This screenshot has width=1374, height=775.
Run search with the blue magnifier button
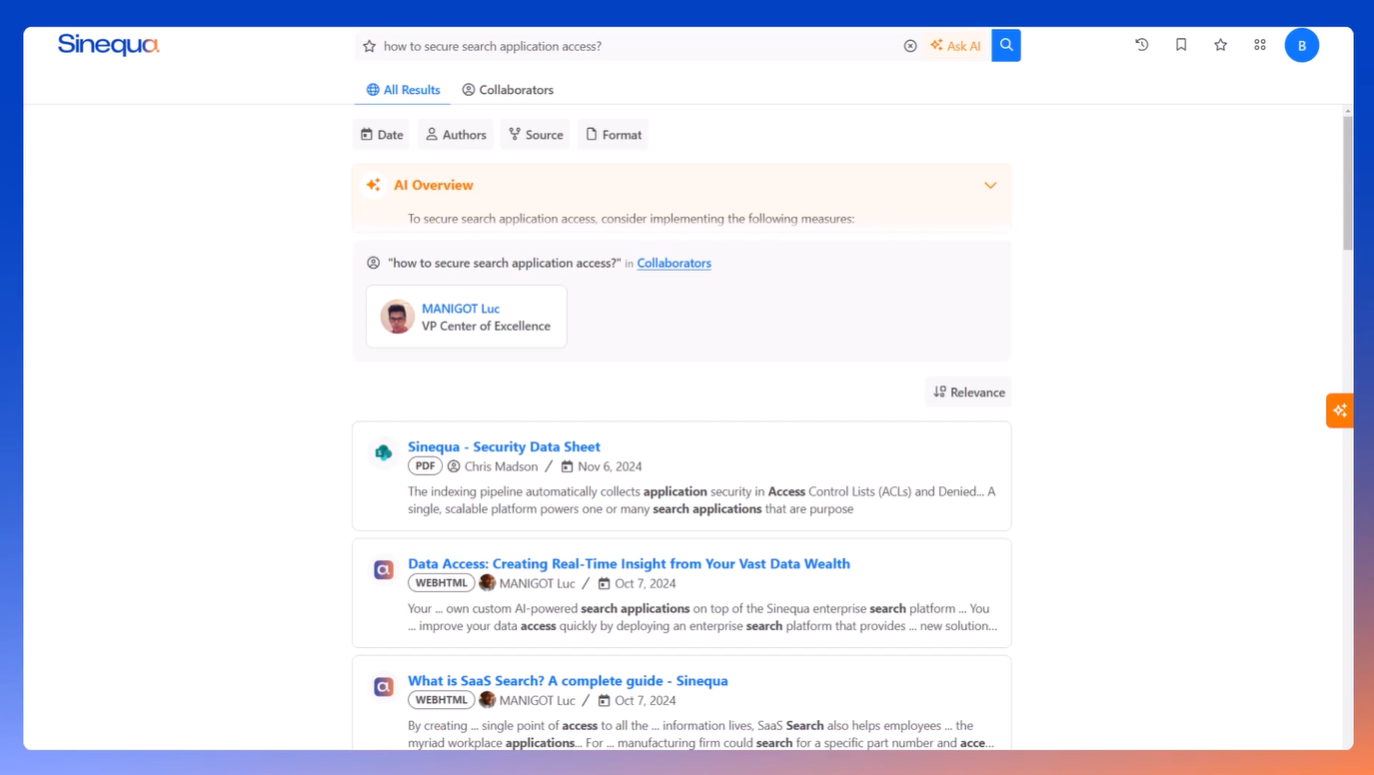click(1005, 45)
